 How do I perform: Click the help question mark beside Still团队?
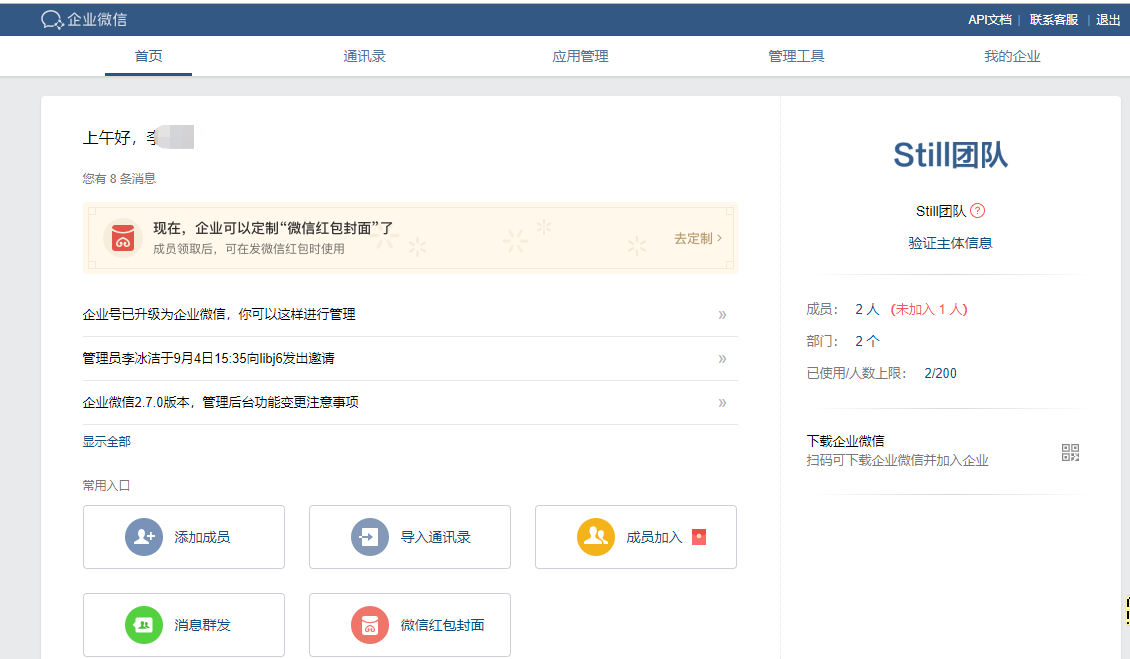pyautogui.click(x=977, y=211)
